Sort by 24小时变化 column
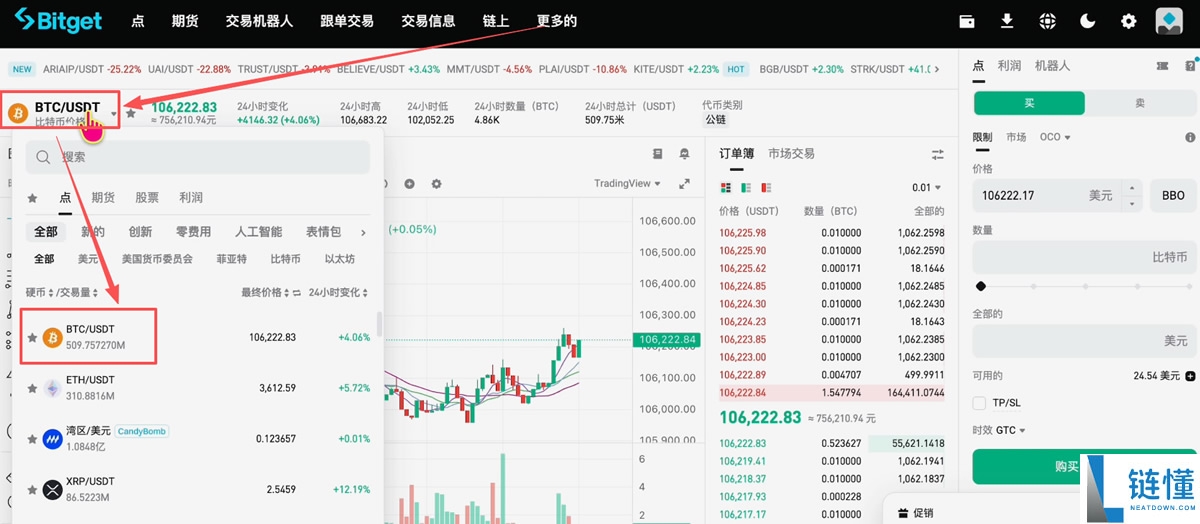The height and width of the screenshot is (524, 1200). 338,293
